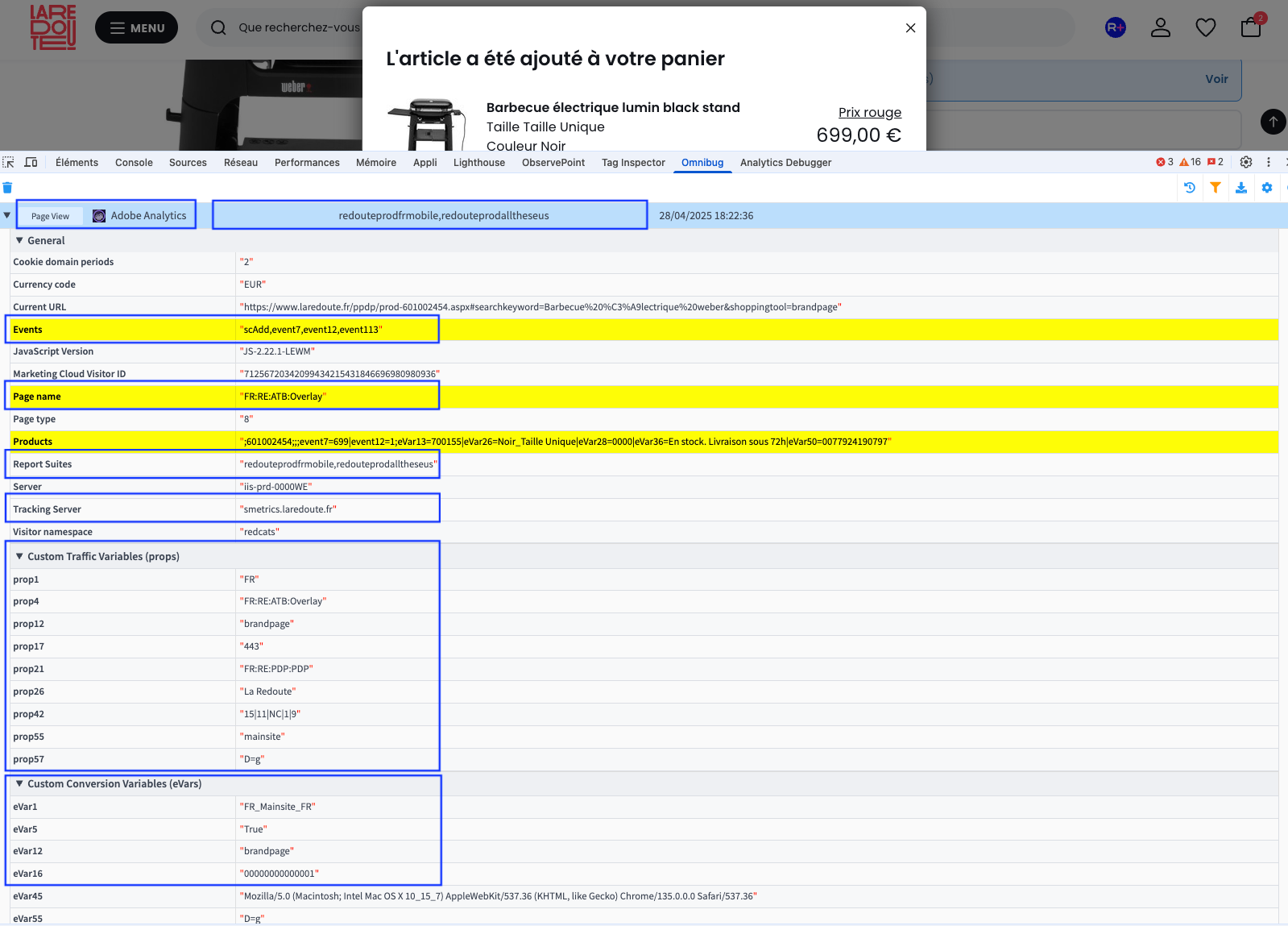Click the Omnibug trash clear-requests icon
The image size is (1288, 926).
(x=7, y=188)
